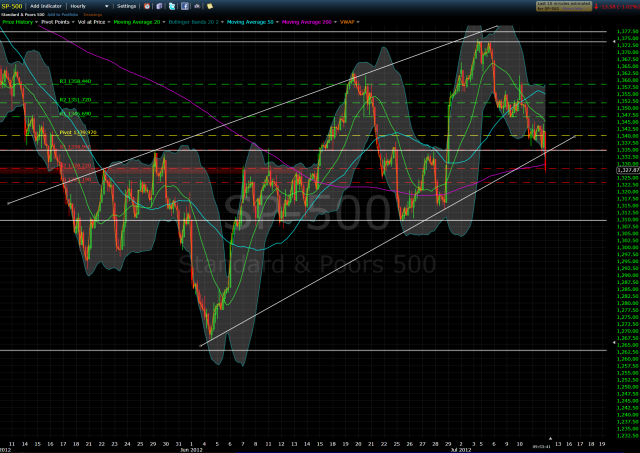Viewport: 640px width, 453px height.
Task: Click the lower trendline start handle near June 4
Action: click(x=200, y=346)
